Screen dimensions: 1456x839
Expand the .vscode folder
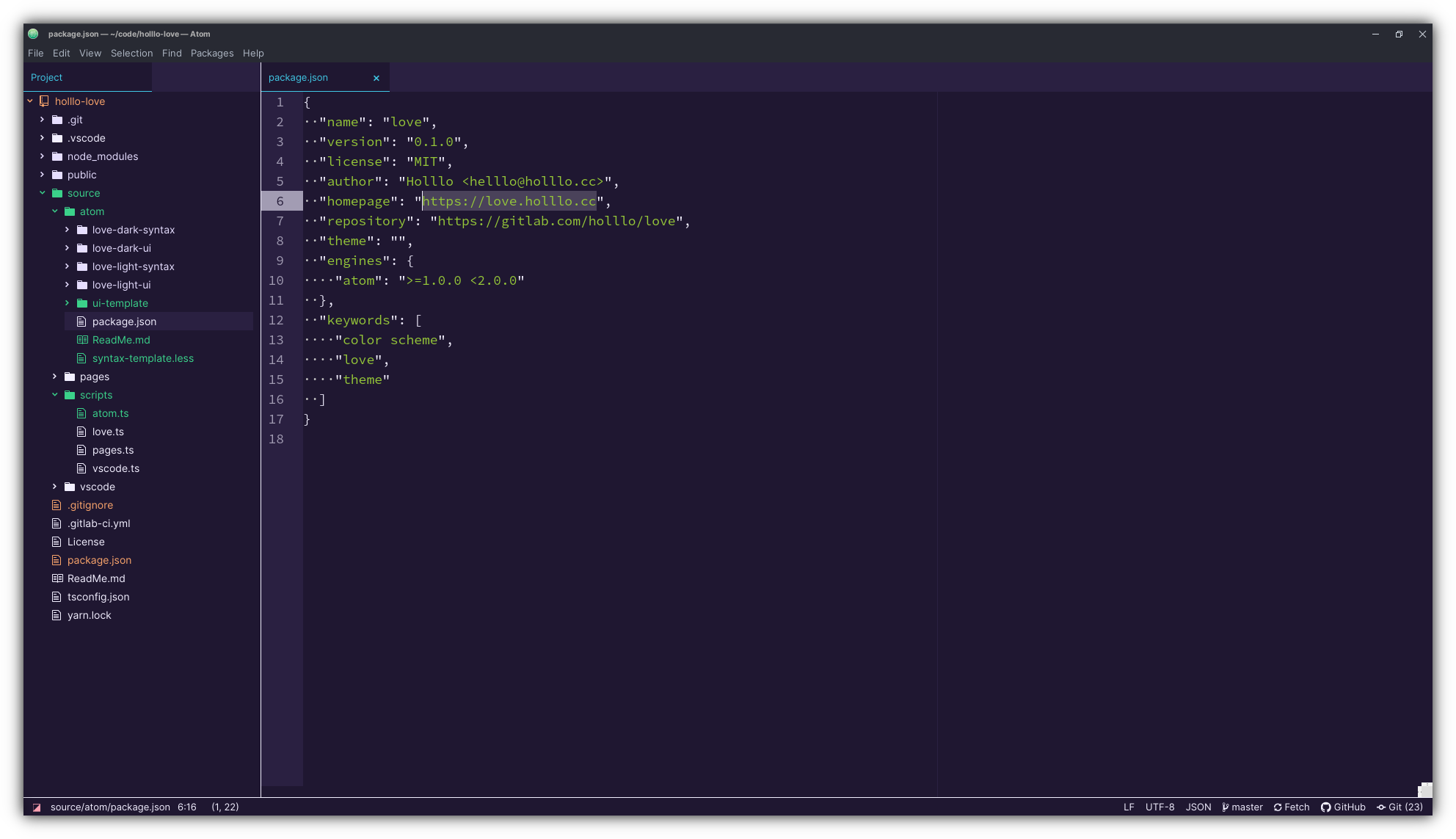point(43,138)
